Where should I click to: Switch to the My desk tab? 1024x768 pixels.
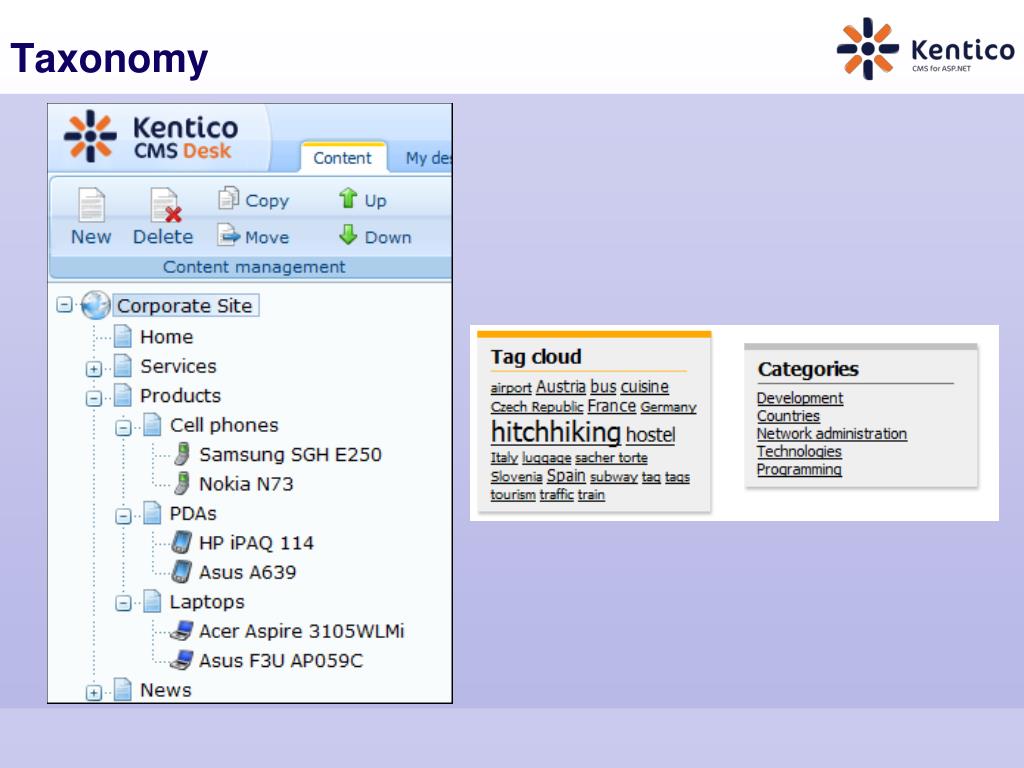pos(428,157)
